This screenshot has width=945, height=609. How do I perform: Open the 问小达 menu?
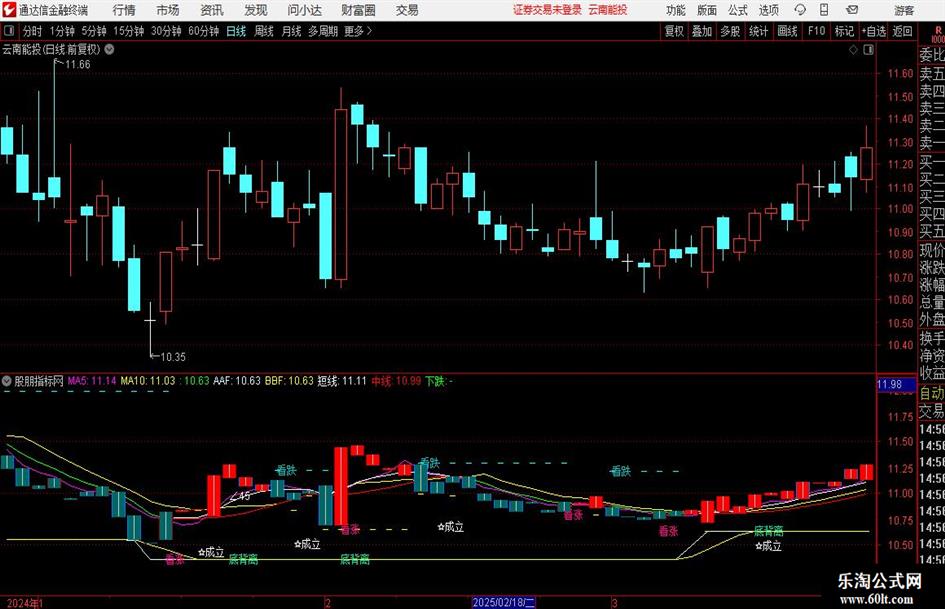pos(304,10)
